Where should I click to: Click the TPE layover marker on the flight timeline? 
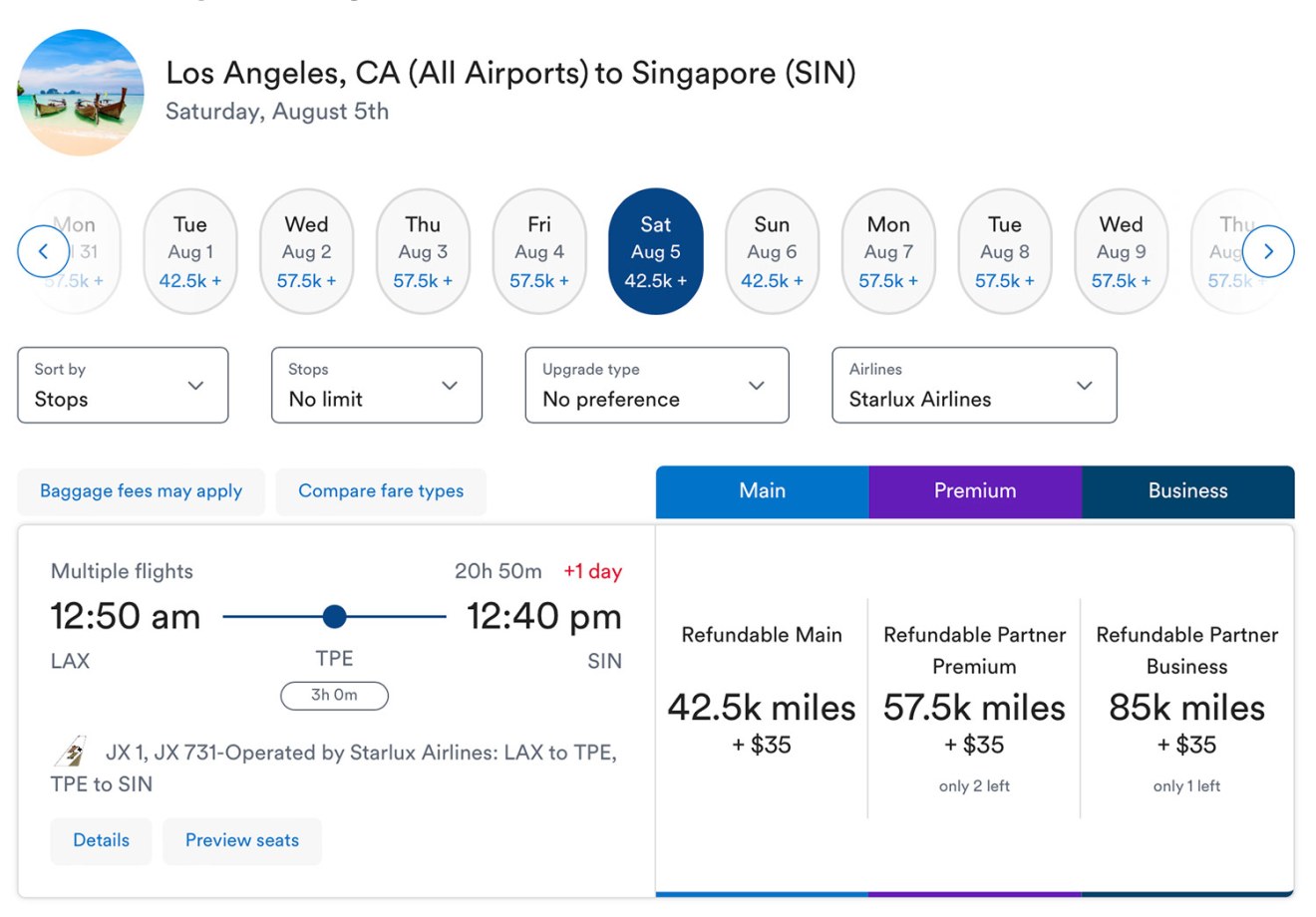click(335, 617)
